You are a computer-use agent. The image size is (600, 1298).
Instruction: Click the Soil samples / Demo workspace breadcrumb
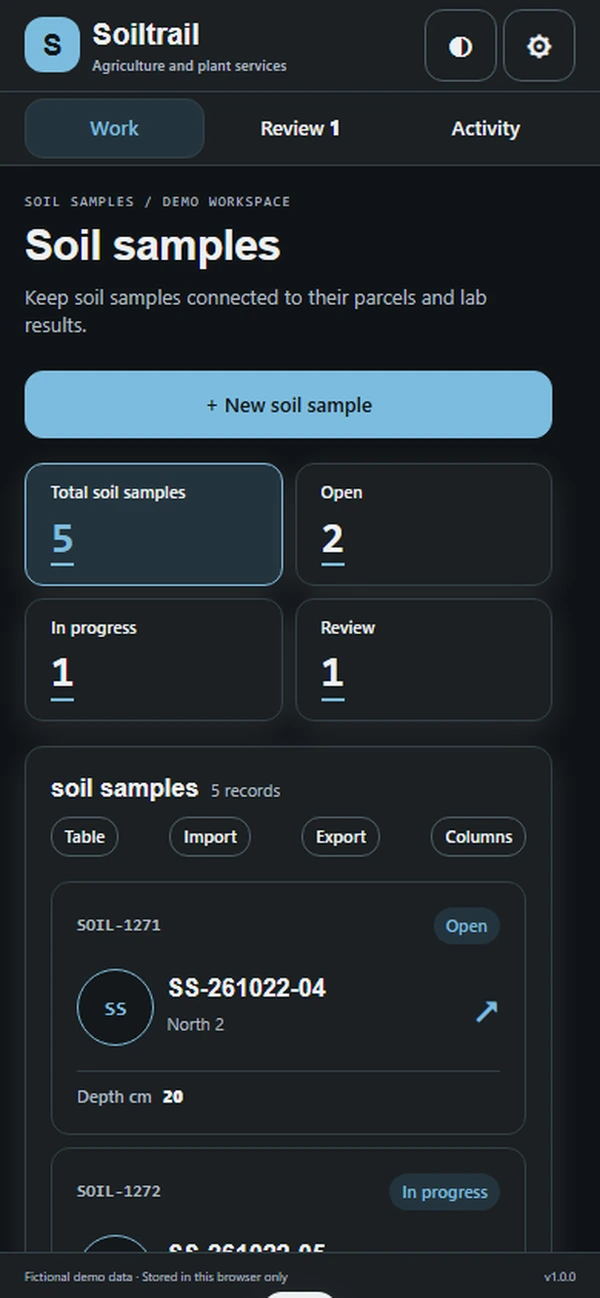[157, 201]
